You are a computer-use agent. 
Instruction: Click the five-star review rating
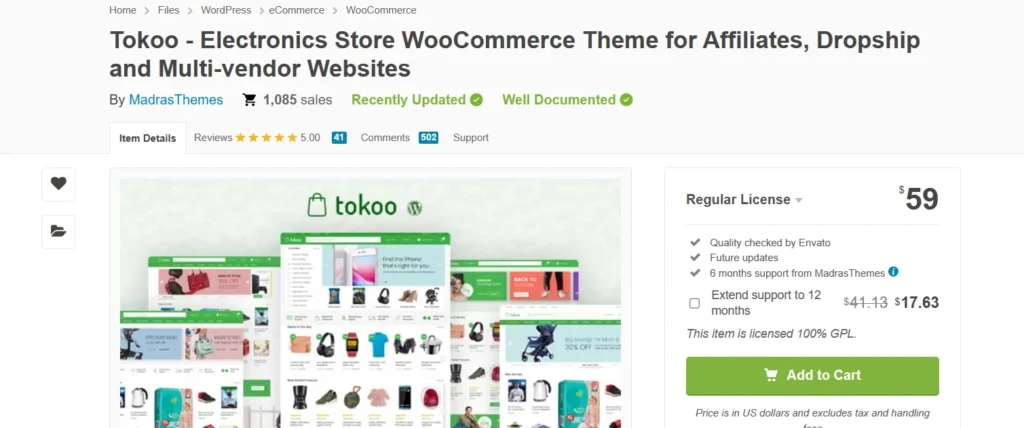pyautogui.click(x=266, y=138)
